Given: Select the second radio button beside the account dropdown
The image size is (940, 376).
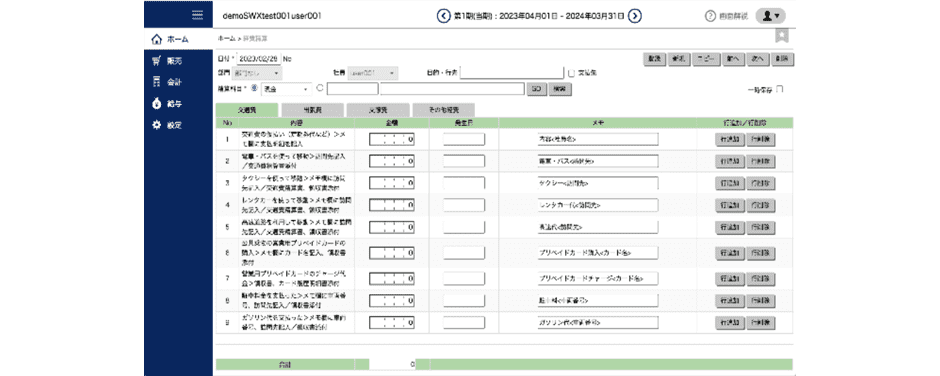Looking at the screenshot, I should pos(320,88).
